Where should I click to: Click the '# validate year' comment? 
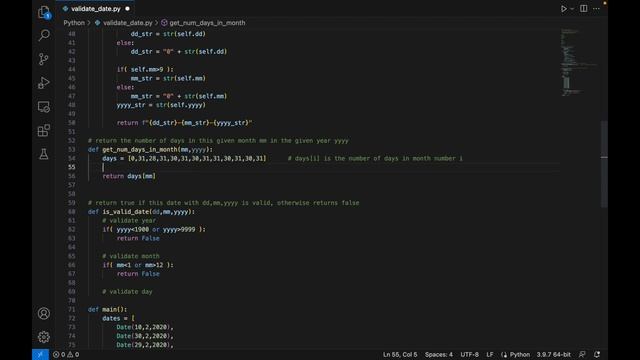coord(129,221)
